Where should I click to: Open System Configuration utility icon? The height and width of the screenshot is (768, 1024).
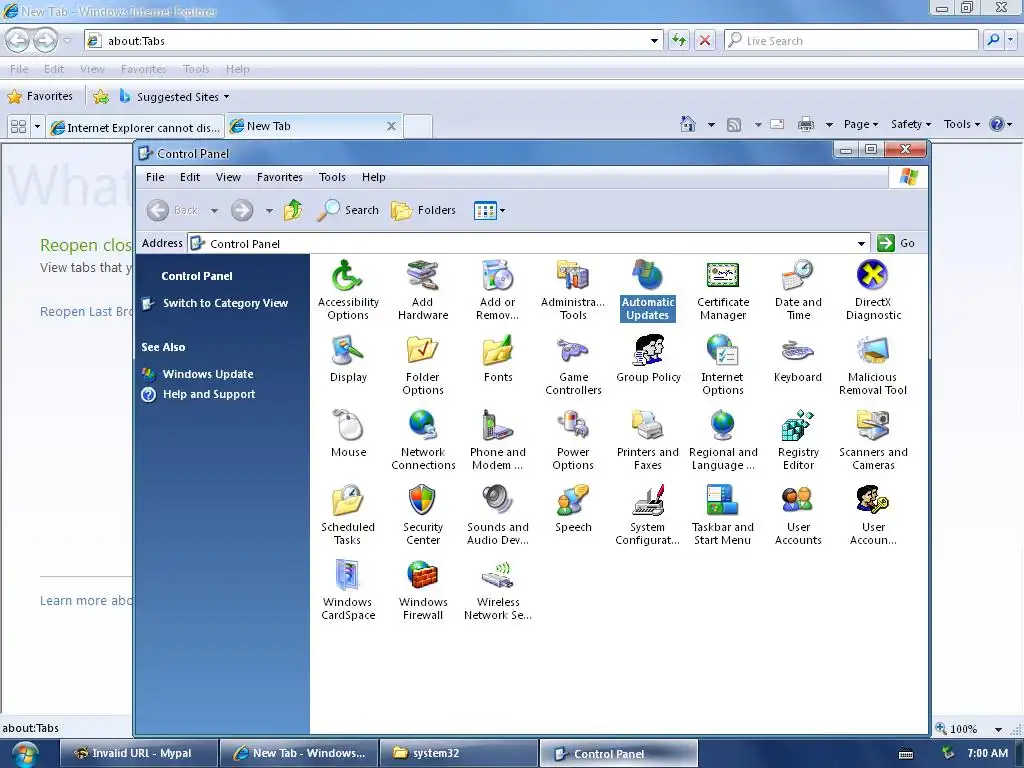[648, 515]
